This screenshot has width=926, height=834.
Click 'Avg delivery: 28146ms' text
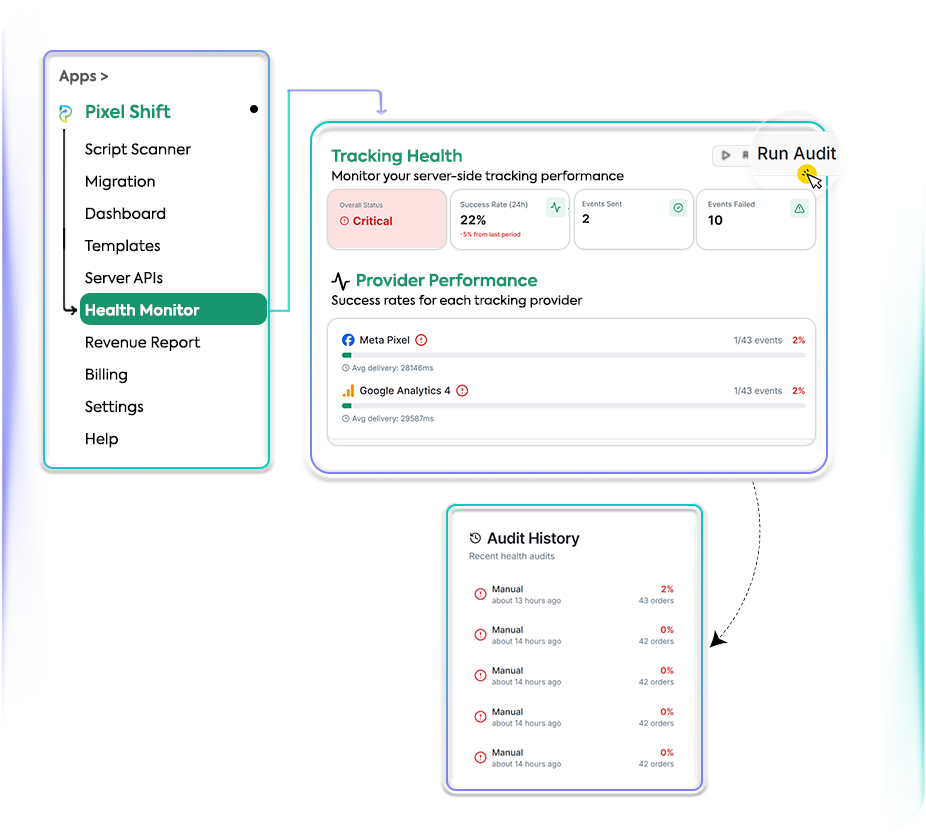point(393,368)
